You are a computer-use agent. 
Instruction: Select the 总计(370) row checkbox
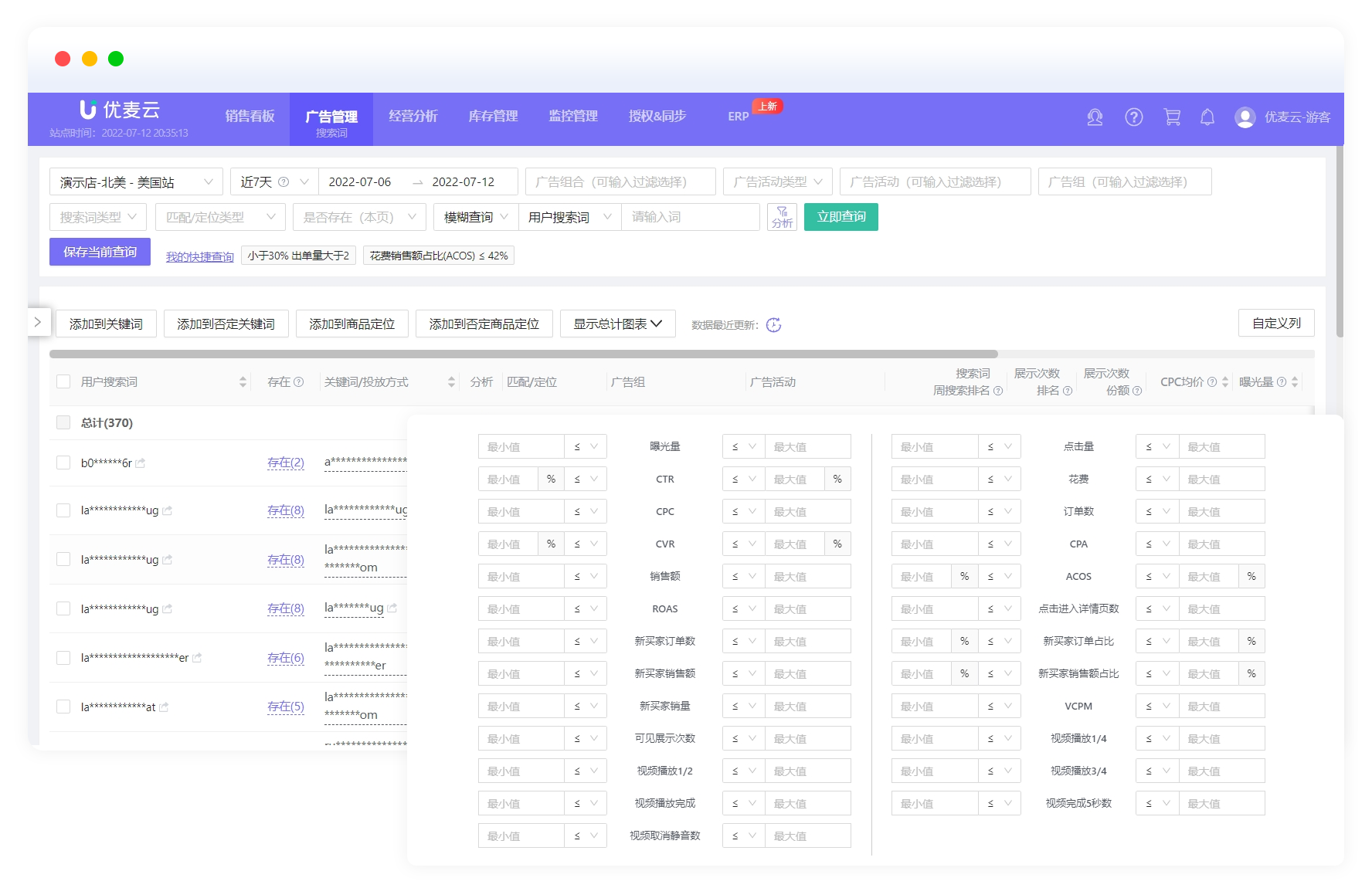pyautogui.click(x=63, y=422)
